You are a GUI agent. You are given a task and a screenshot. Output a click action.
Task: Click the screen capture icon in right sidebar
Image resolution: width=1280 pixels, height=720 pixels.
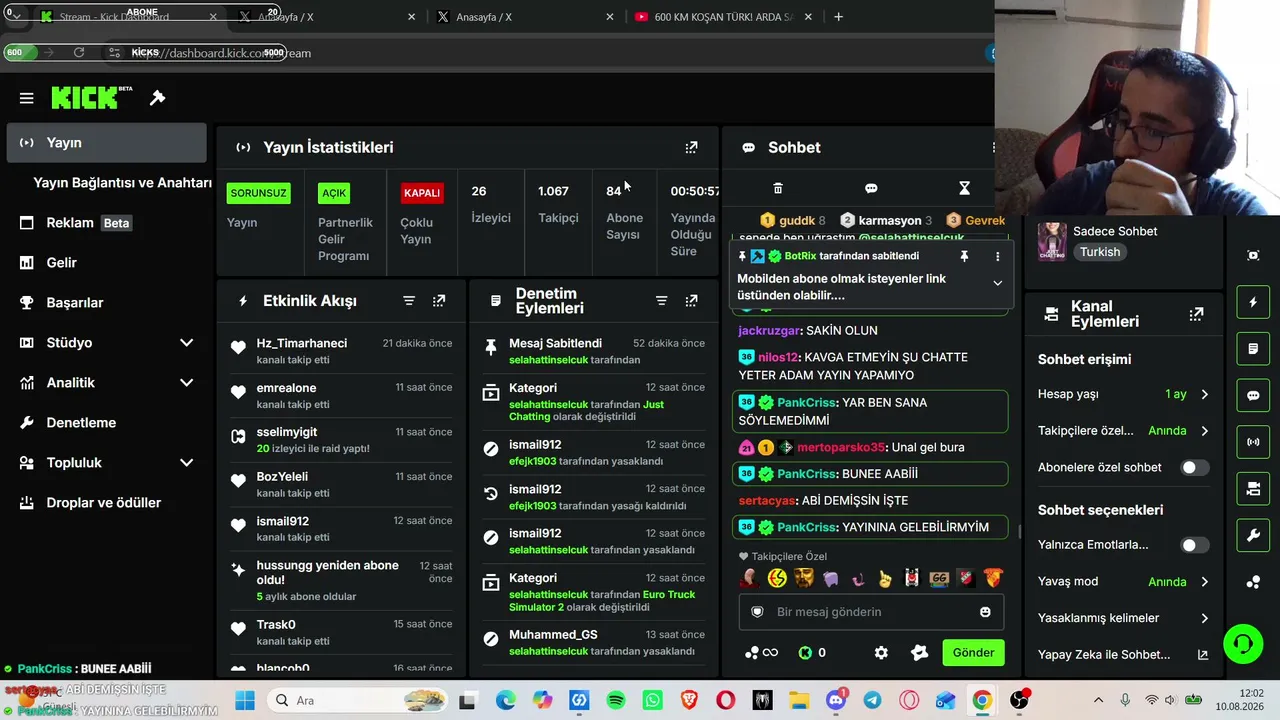[1253, 255]
